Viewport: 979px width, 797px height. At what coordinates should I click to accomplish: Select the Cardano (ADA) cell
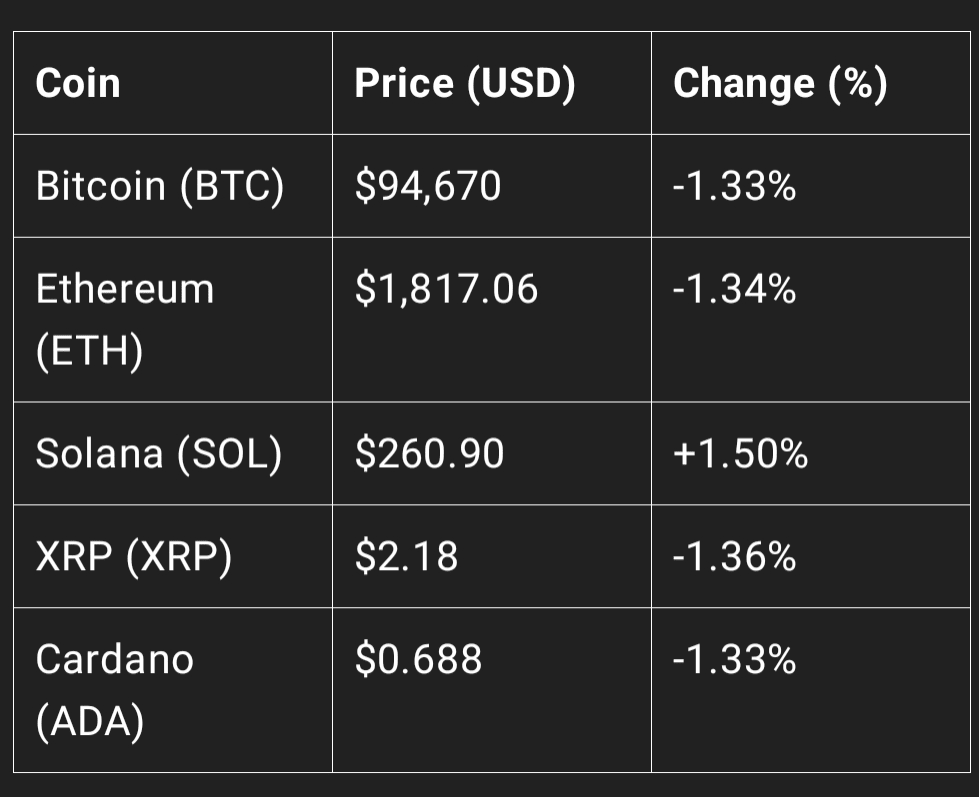(x=115, y=690)
